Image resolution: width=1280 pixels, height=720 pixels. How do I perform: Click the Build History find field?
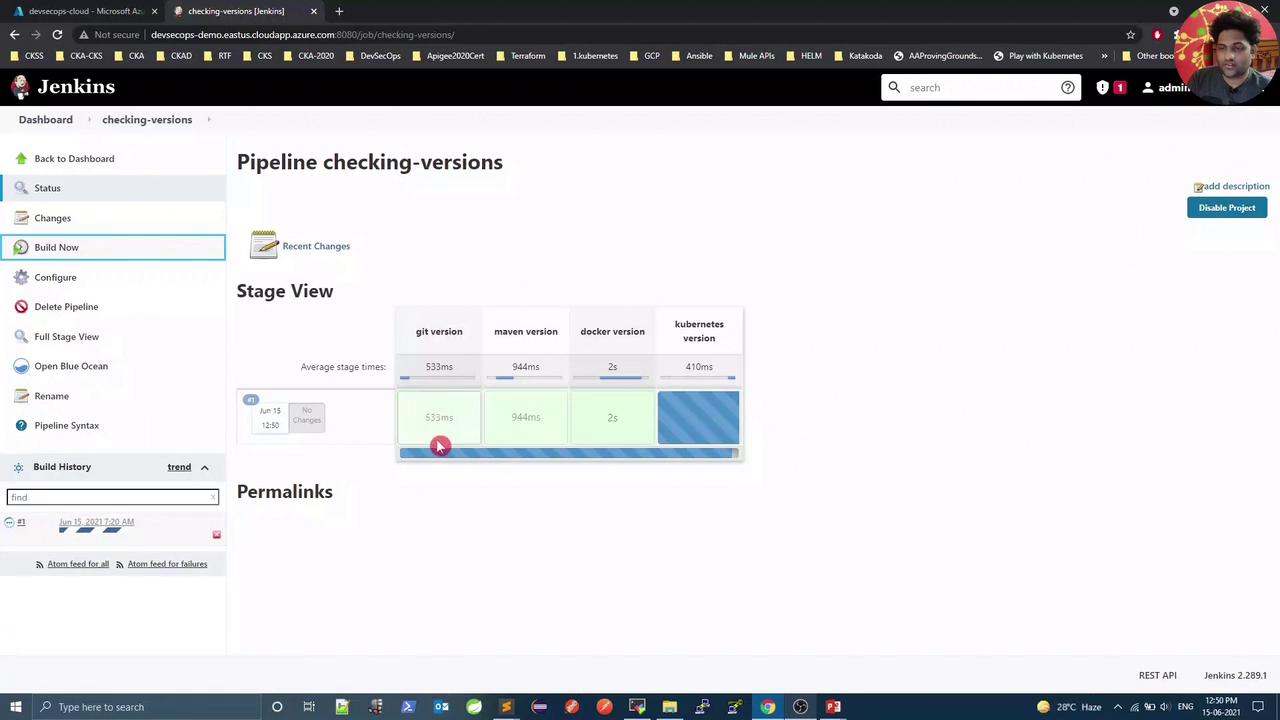112,497
